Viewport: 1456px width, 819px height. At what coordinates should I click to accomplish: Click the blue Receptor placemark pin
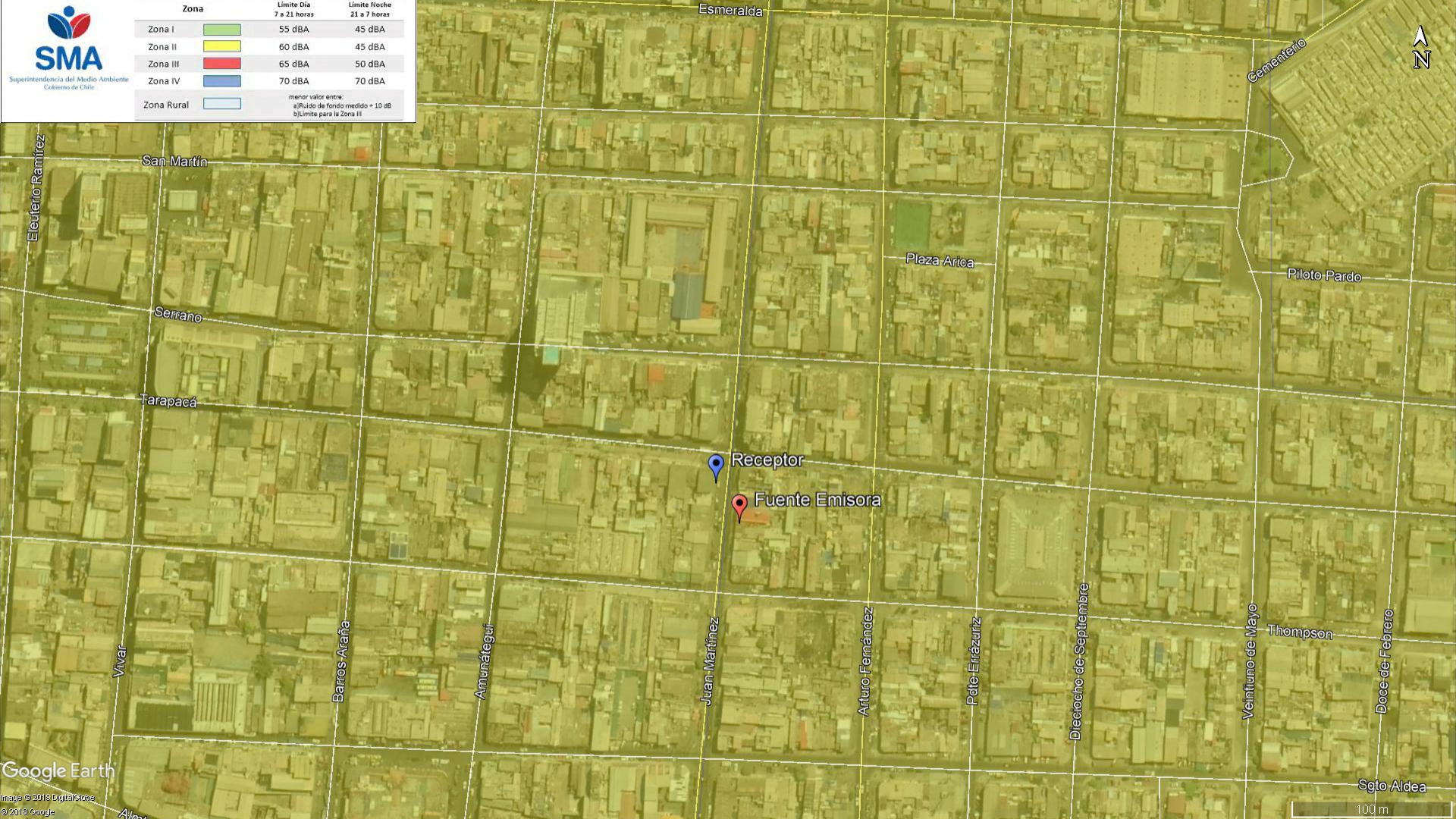[x=716, y=465]
